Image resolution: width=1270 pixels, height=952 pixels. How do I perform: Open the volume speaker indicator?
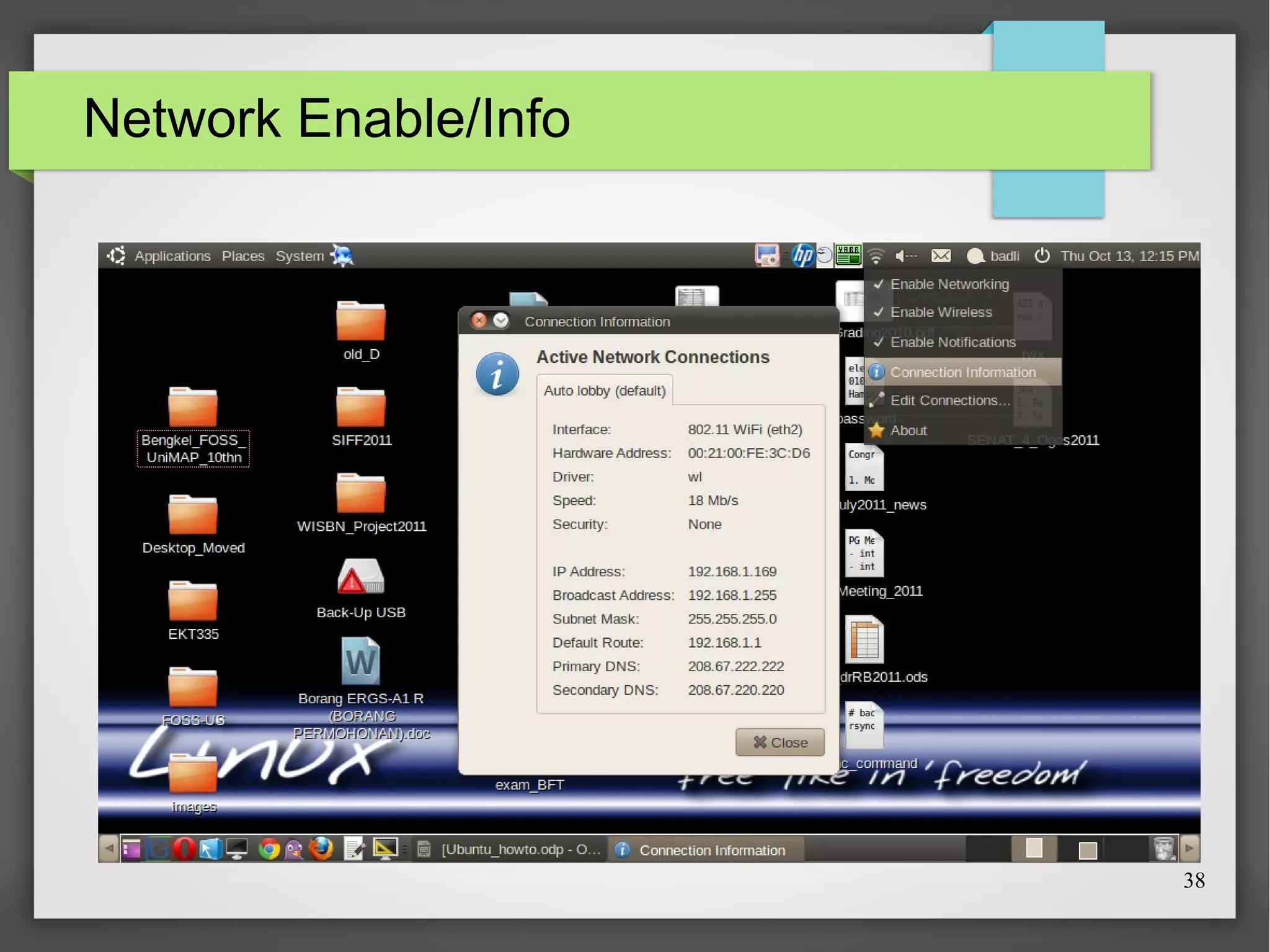[x=906, y=256]
